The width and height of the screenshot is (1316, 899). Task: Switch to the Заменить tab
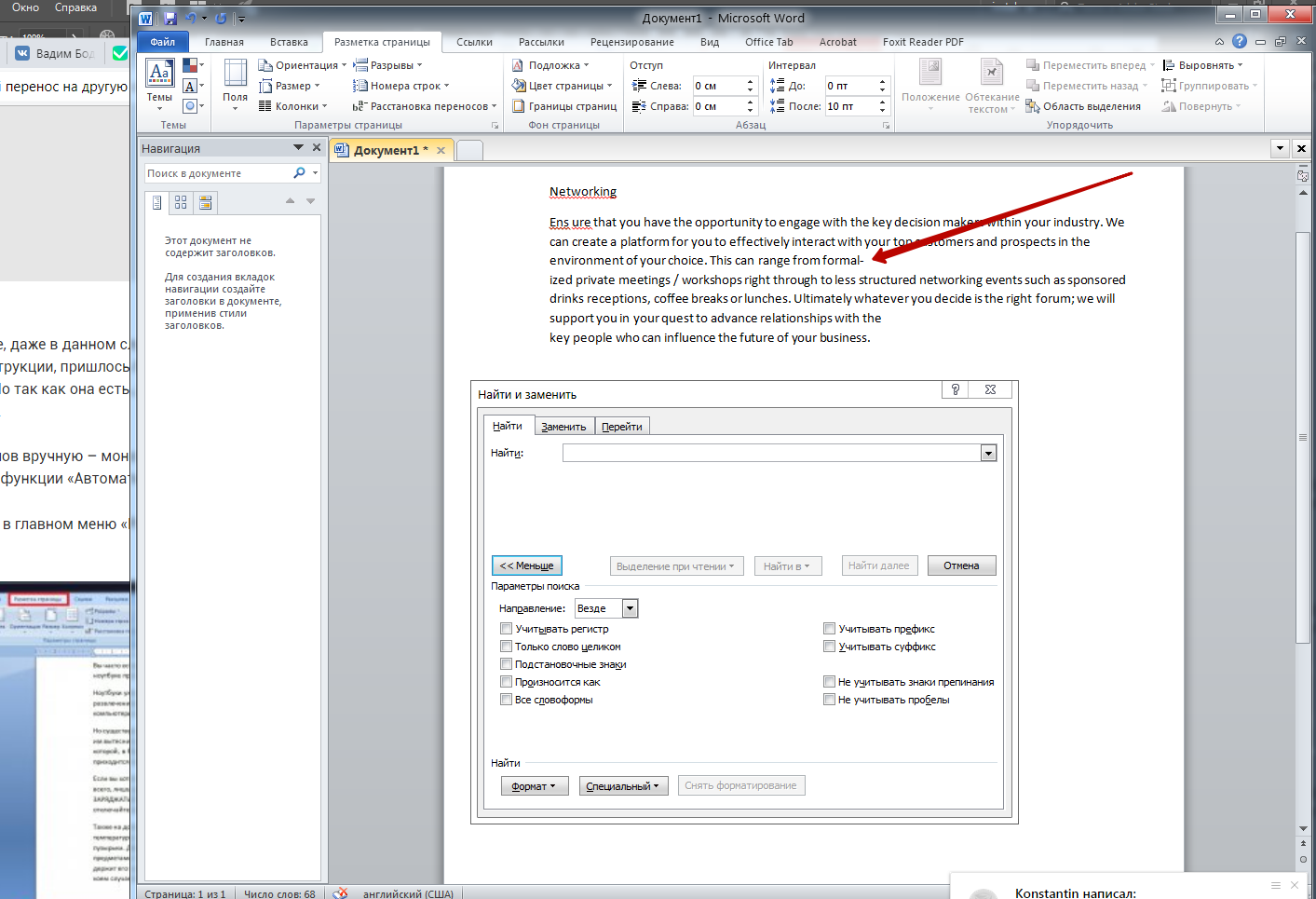click(563, 427)
